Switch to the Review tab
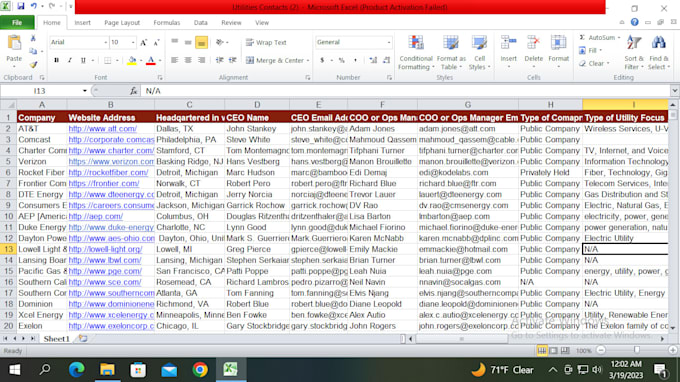The image size is (680, 382). 231,23
